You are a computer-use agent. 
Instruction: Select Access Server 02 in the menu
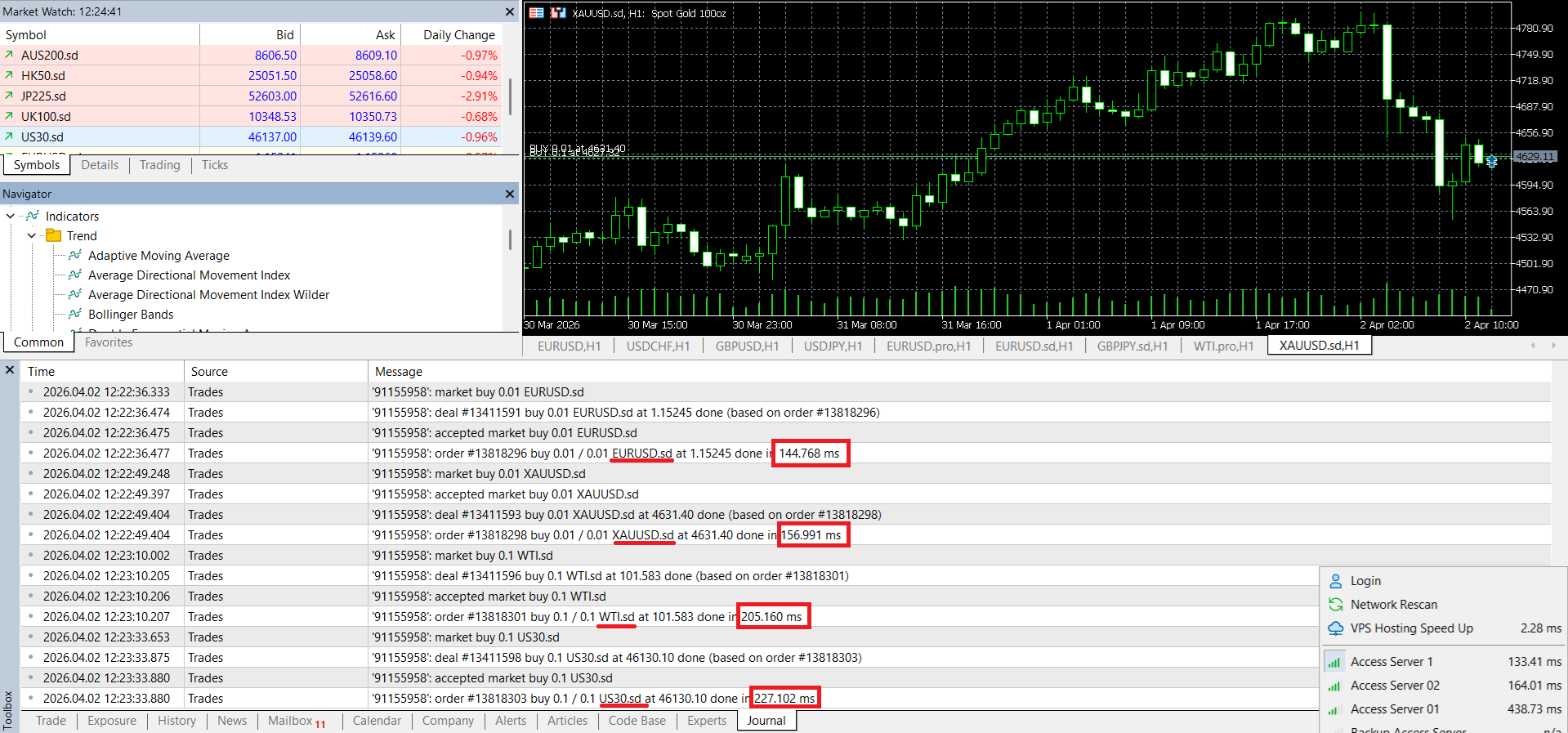(1445, 685)
